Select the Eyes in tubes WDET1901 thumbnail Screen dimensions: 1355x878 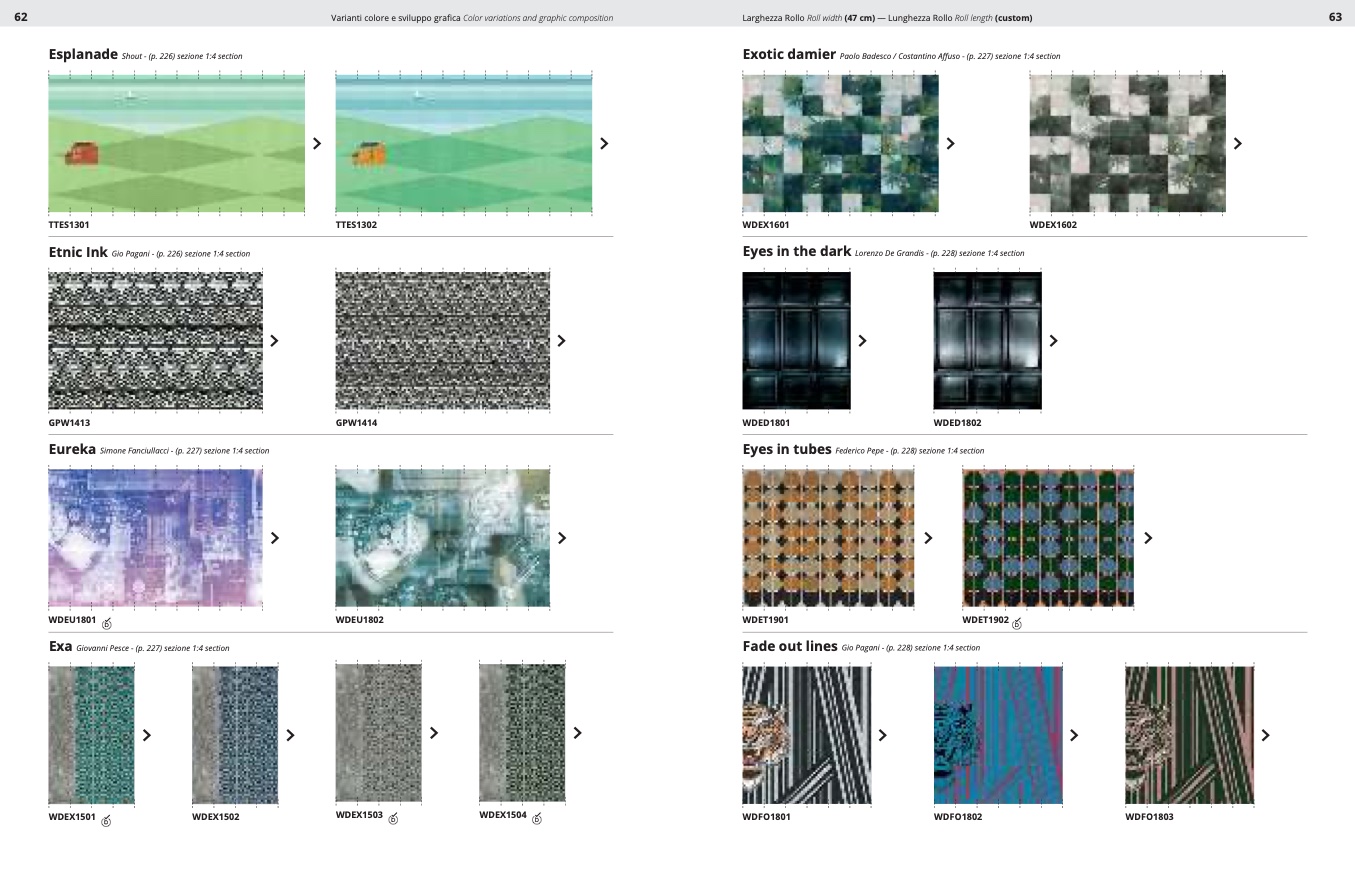coord(827,538)
